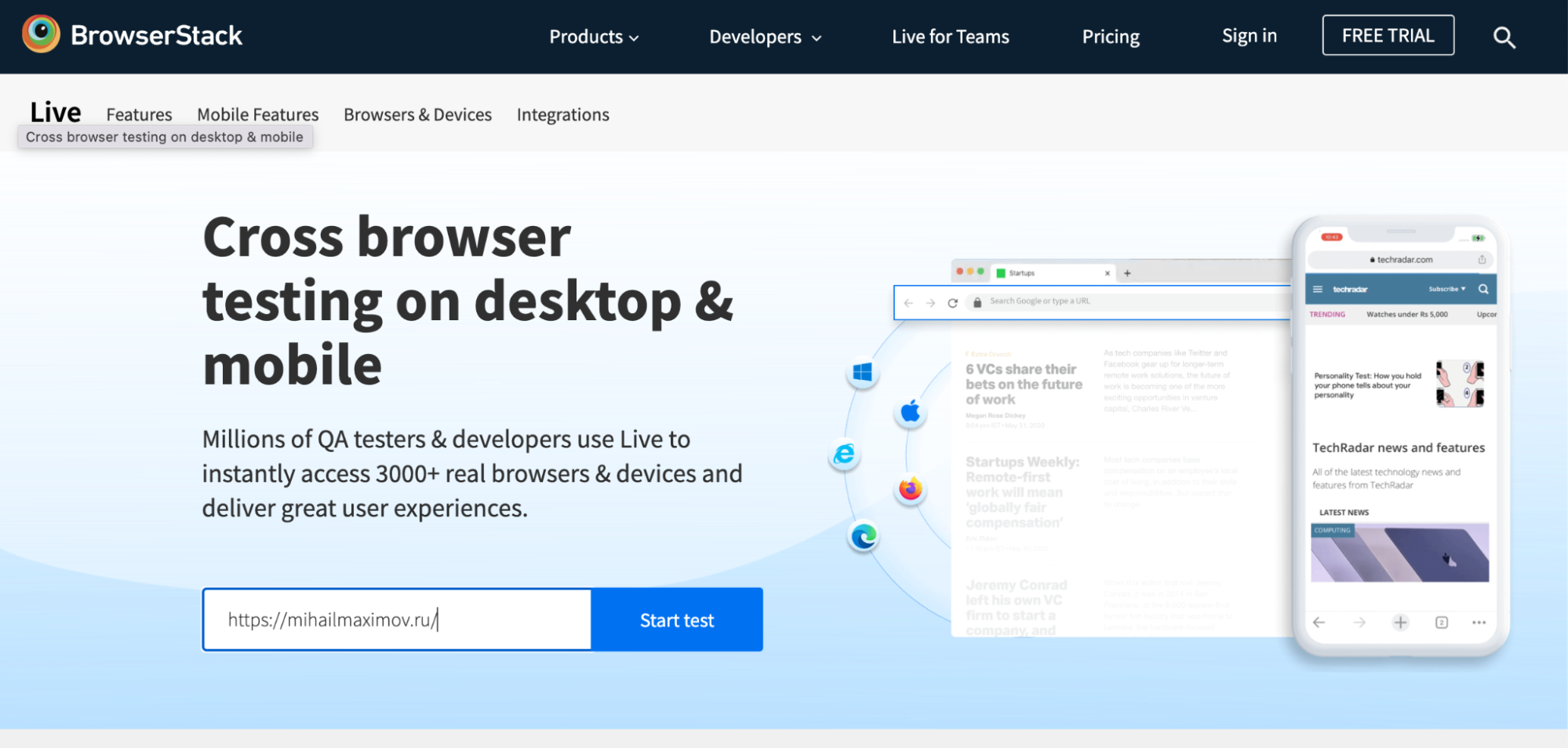This screenshot has height=748, width=1568.
Task: Open the search magnifier icon in header
Action: pos(1503,37)
